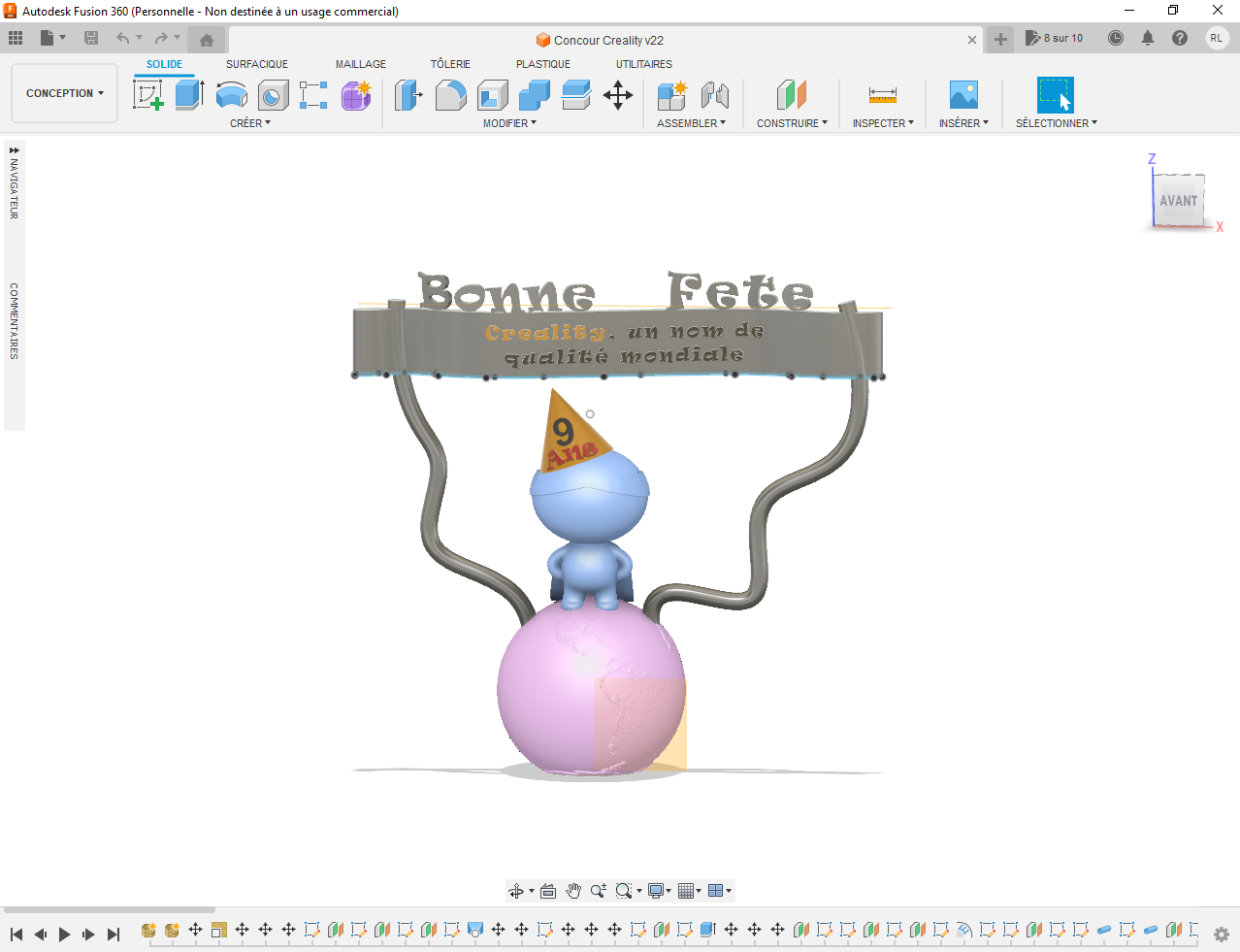Screen dimensions: 1240x952
Task: Switch to the UTILITAIRES tab
Action: pos(644,64)
